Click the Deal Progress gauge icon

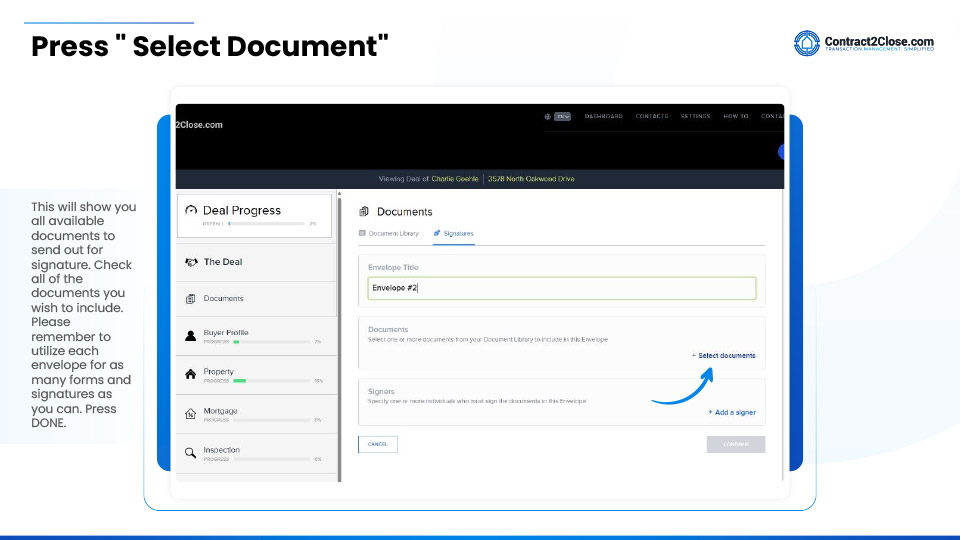click(x=191, y=211)
